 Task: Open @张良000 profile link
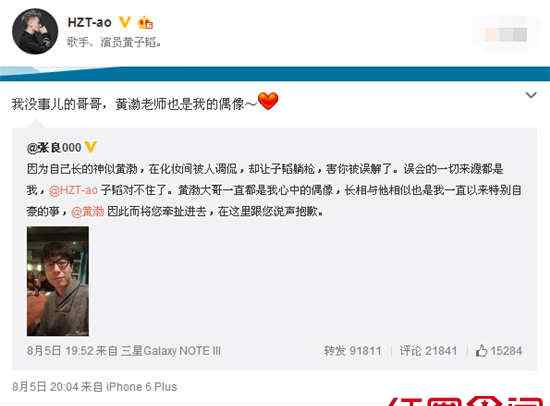coord(54,147)
